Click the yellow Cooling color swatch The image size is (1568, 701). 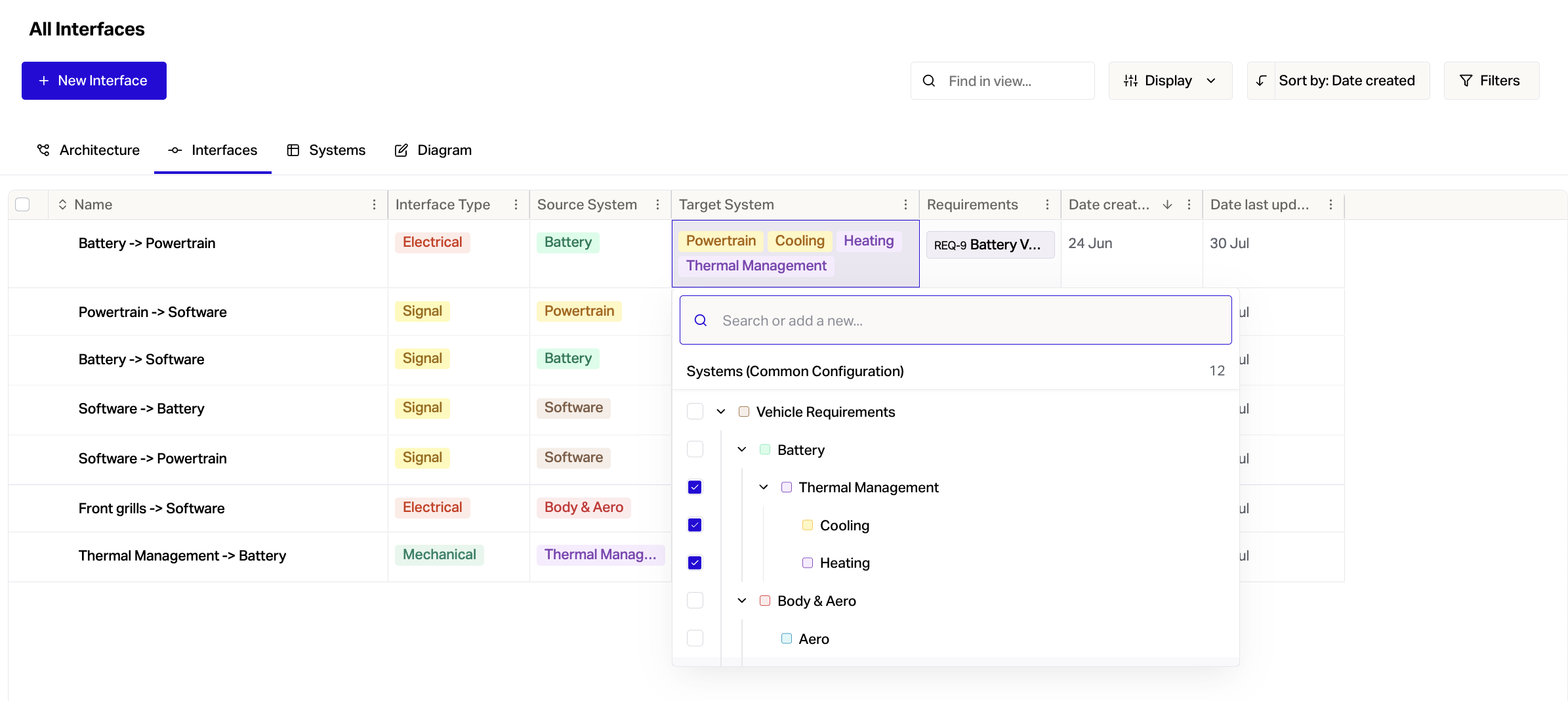click(808, 525)
